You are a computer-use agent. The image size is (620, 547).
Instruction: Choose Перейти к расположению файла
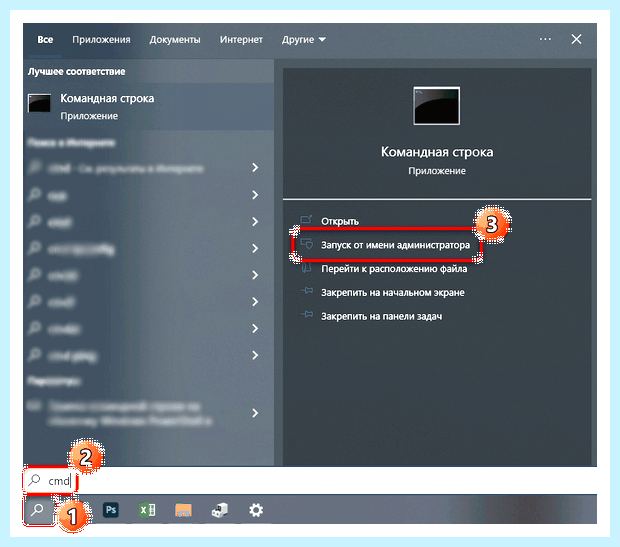[x=394, y=269]
